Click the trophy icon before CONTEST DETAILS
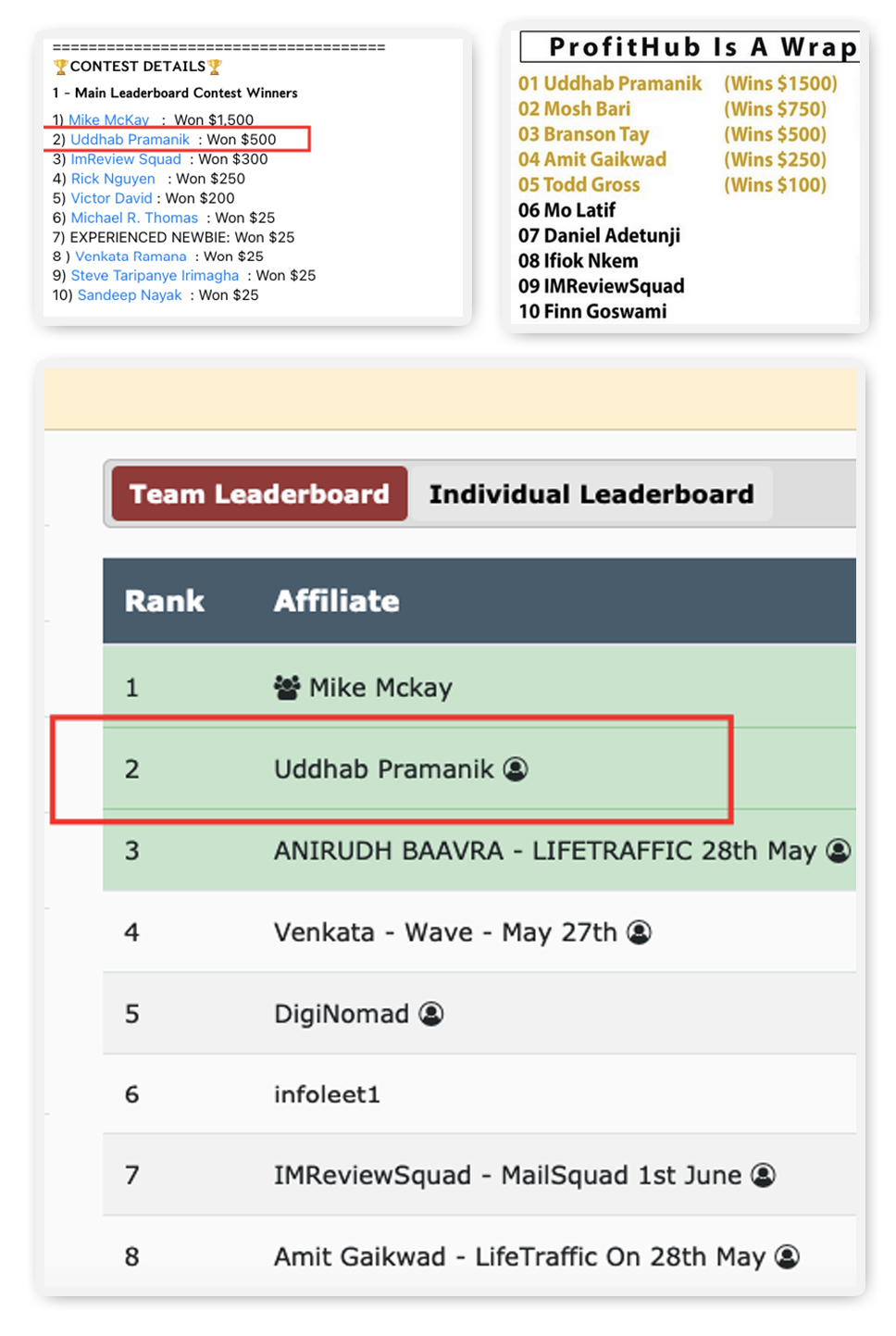The width and height of the screenshot is (896, 1336). point(60,67)
